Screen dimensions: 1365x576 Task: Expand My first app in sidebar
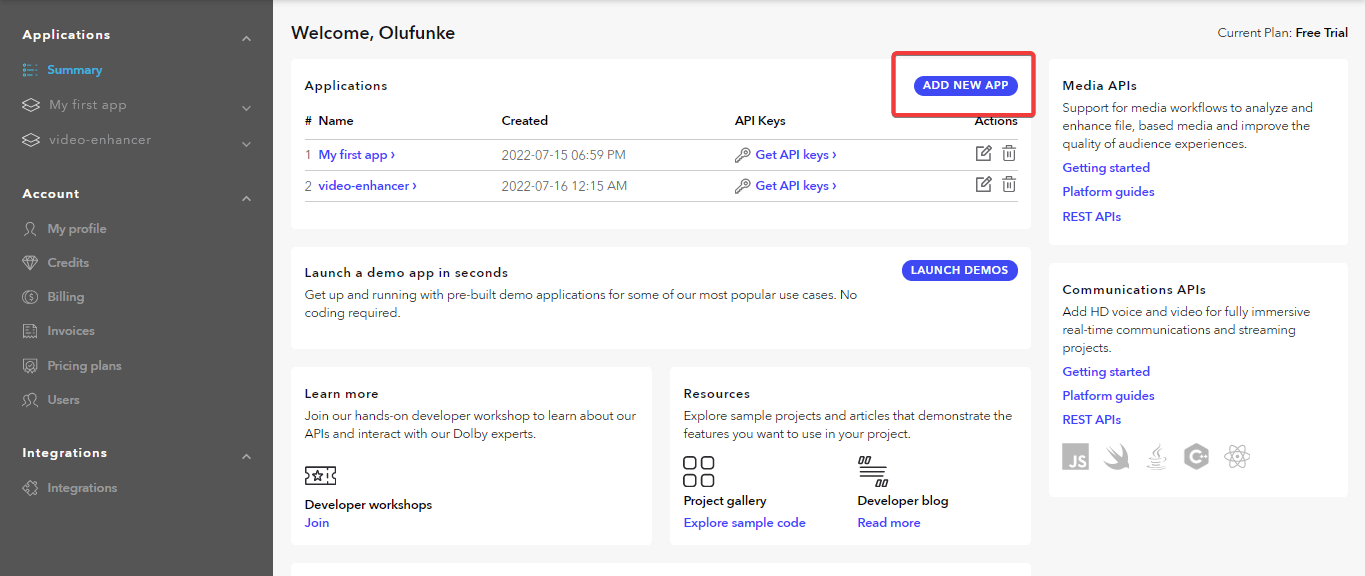246,108
